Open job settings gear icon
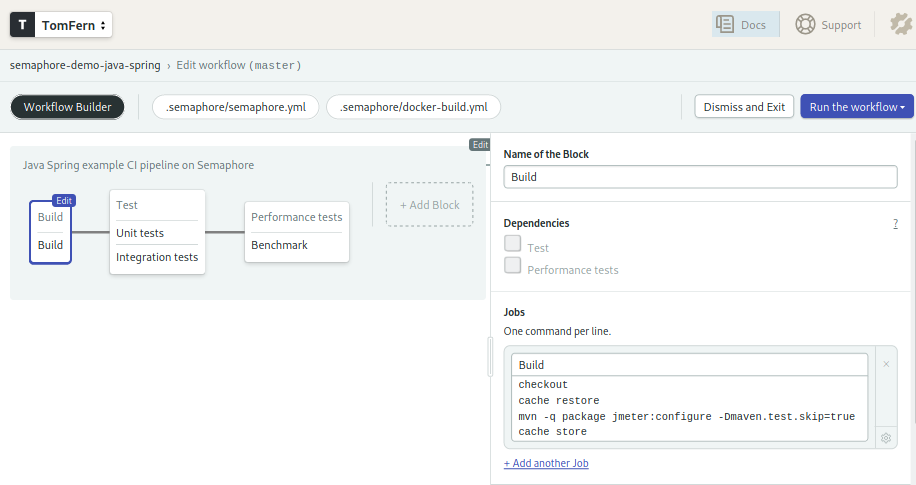 [886, 438]
